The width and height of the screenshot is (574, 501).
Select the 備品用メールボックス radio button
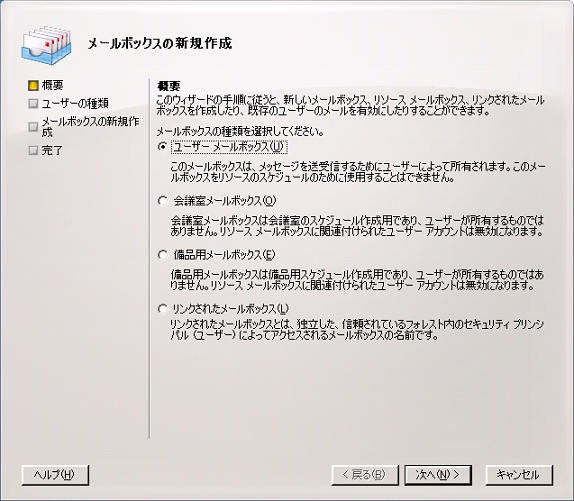(163, 255)
